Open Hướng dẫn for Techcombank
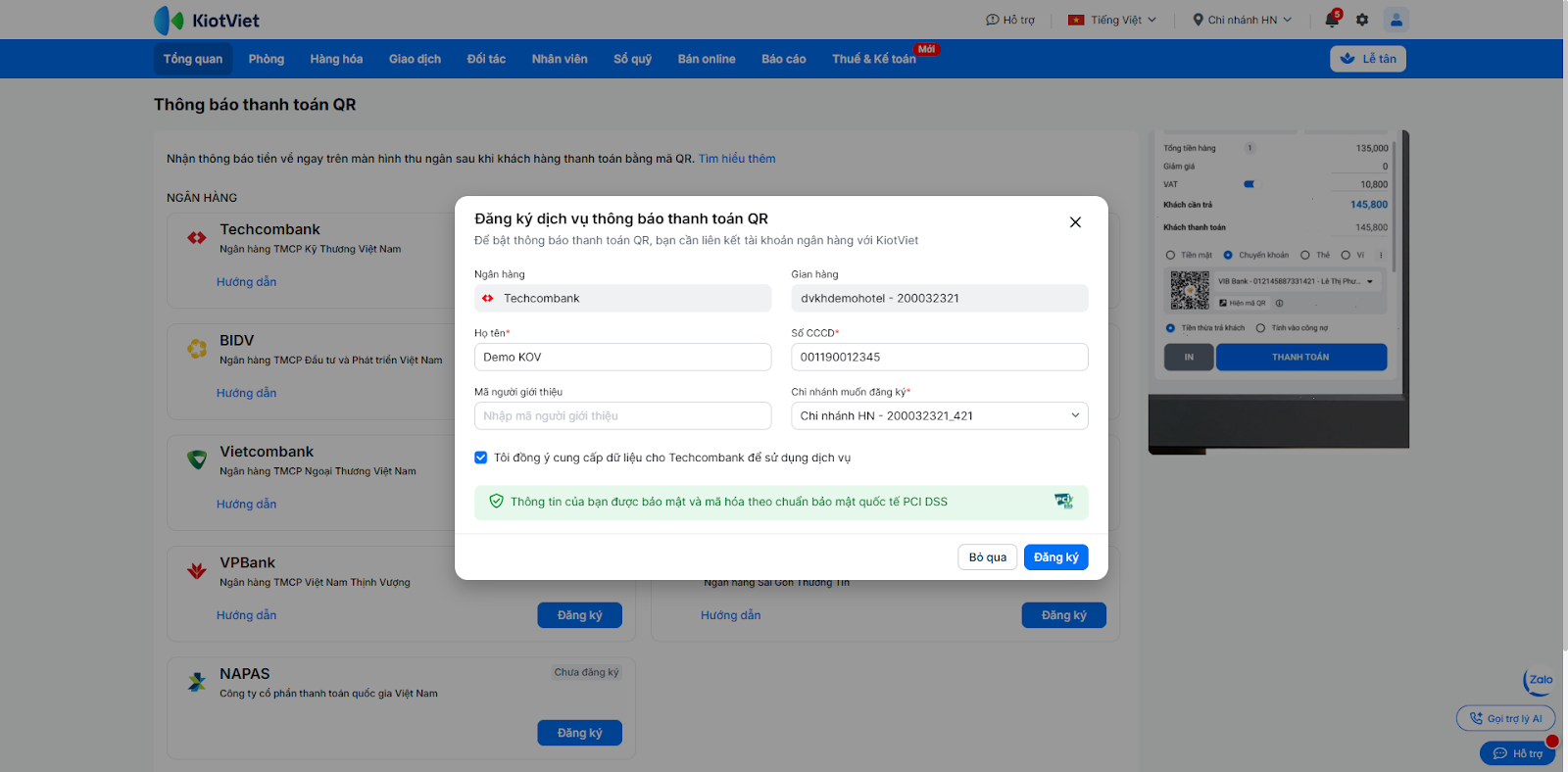The width and height of the screenshot is (1568, 772). click(x=247, y=282)
